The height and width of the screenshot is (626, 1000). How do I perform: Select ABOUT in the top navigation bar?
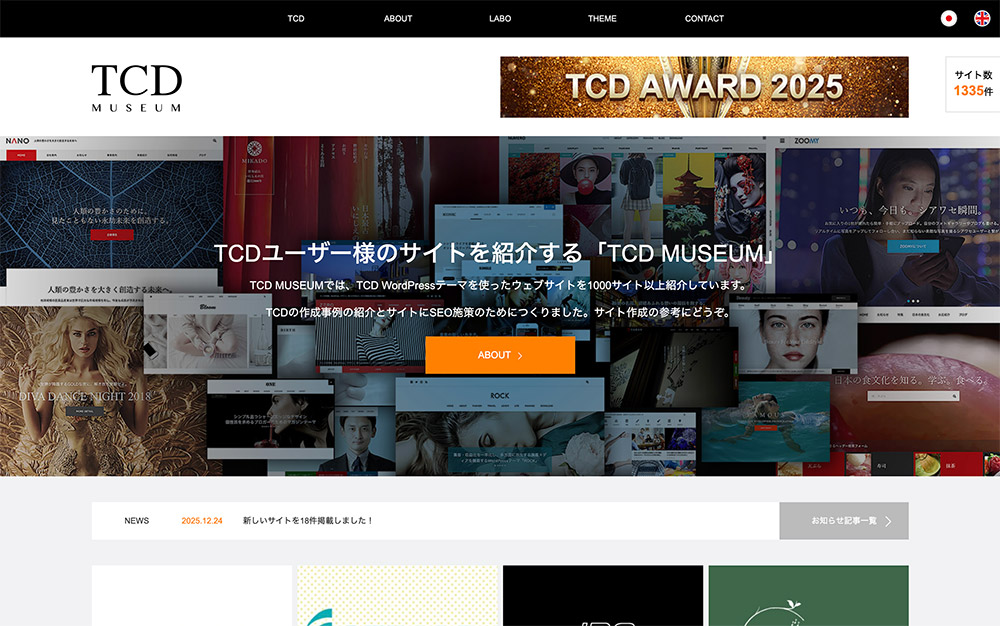tap(398, 18)
